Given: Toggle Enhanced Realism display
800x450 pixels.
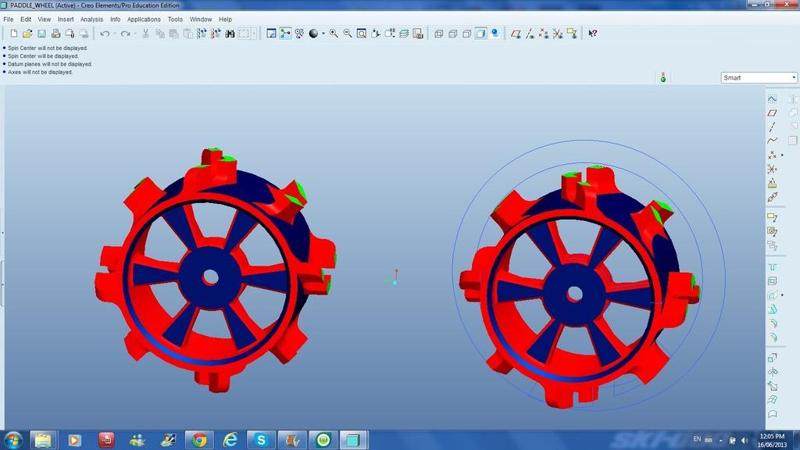Looking at the screenshot, I should (495, 34).
